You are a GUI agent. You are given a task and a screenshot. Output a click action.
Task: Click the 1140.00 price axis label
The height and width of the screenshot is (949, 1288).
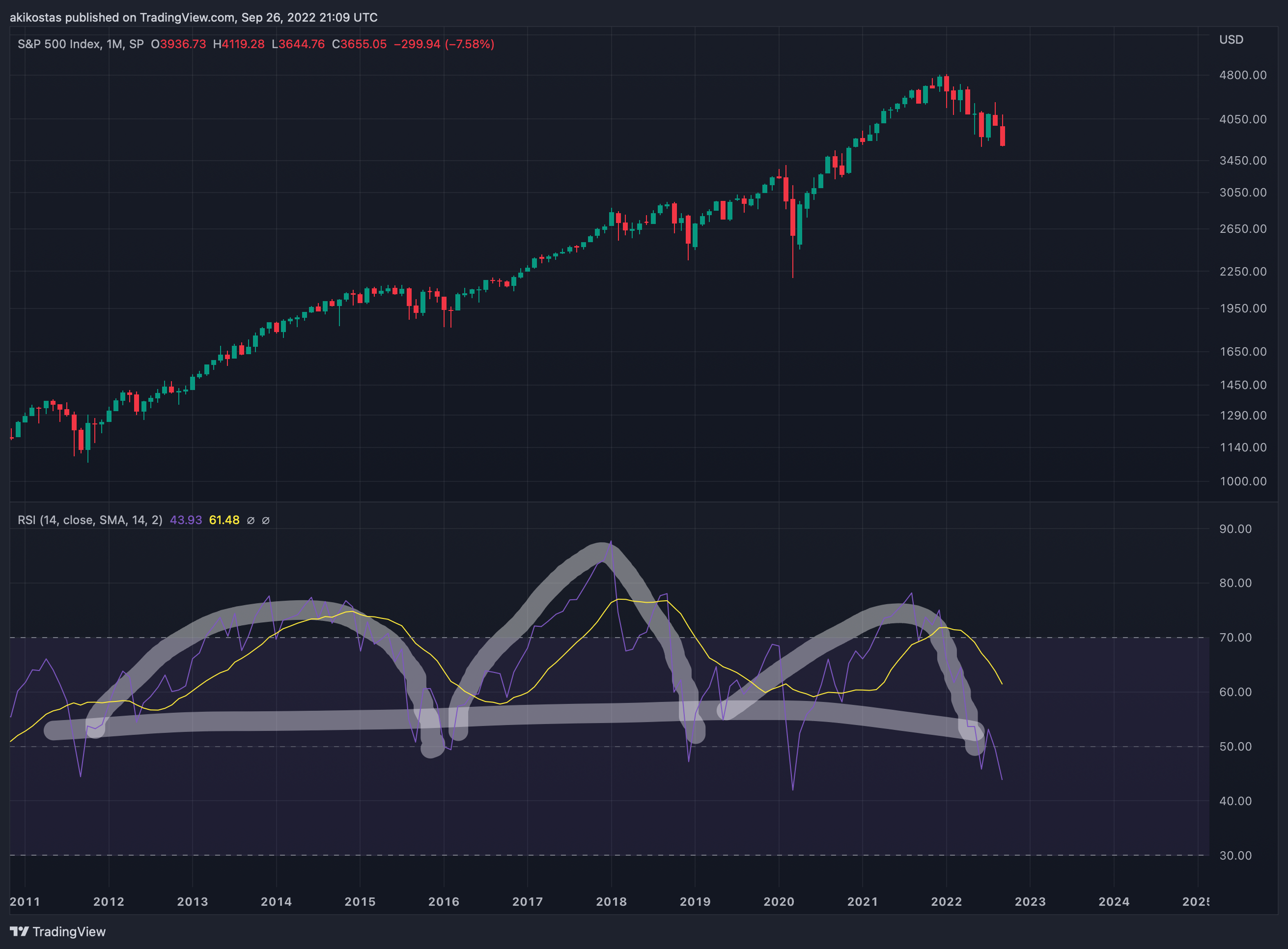1243,447
